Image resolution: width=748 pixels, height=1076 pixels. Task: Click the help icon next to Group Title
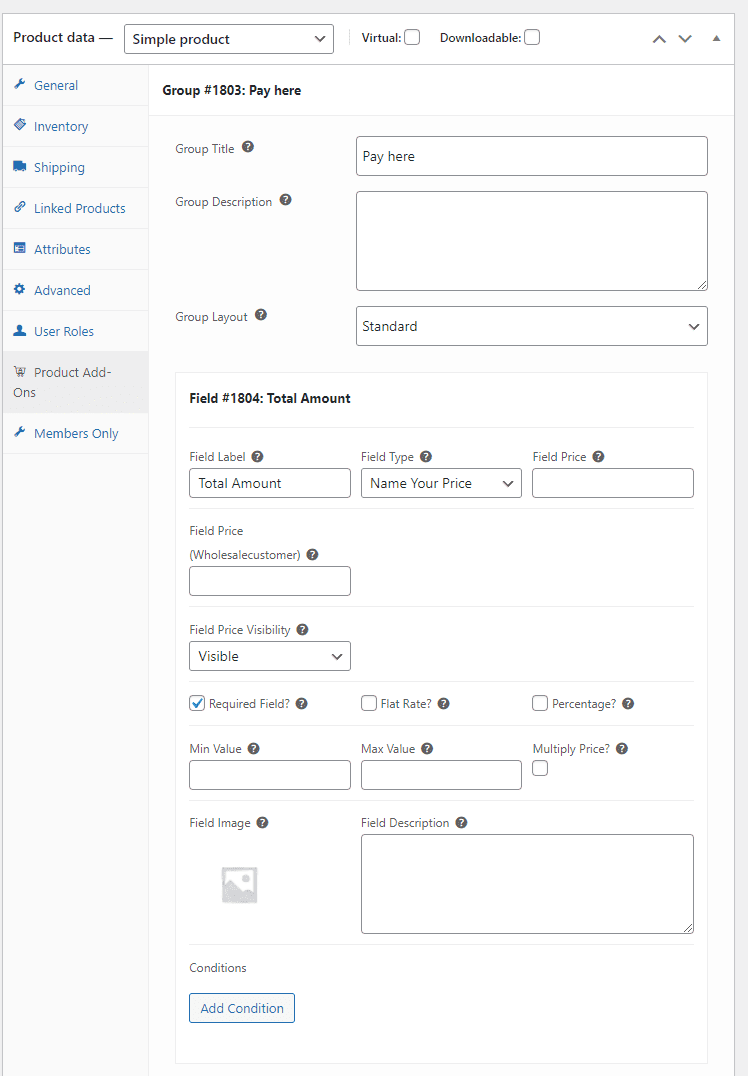point(248,147)
